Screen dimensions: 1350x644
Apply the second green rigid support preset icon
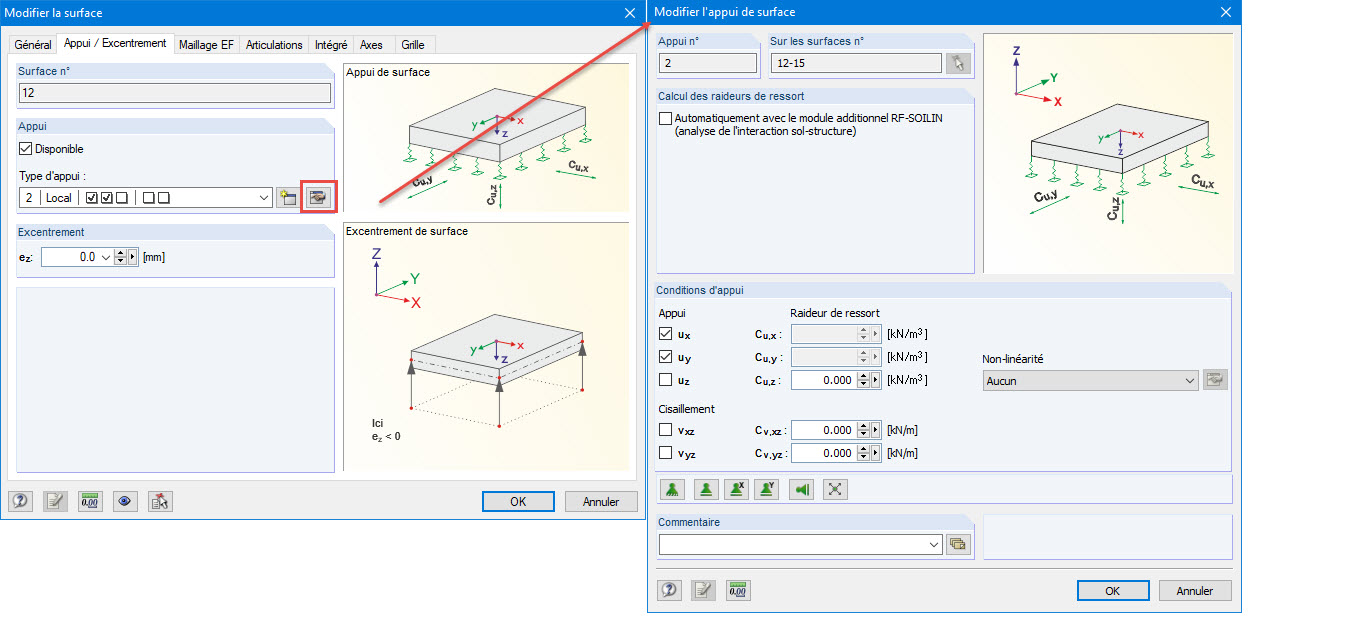(705, 489)
